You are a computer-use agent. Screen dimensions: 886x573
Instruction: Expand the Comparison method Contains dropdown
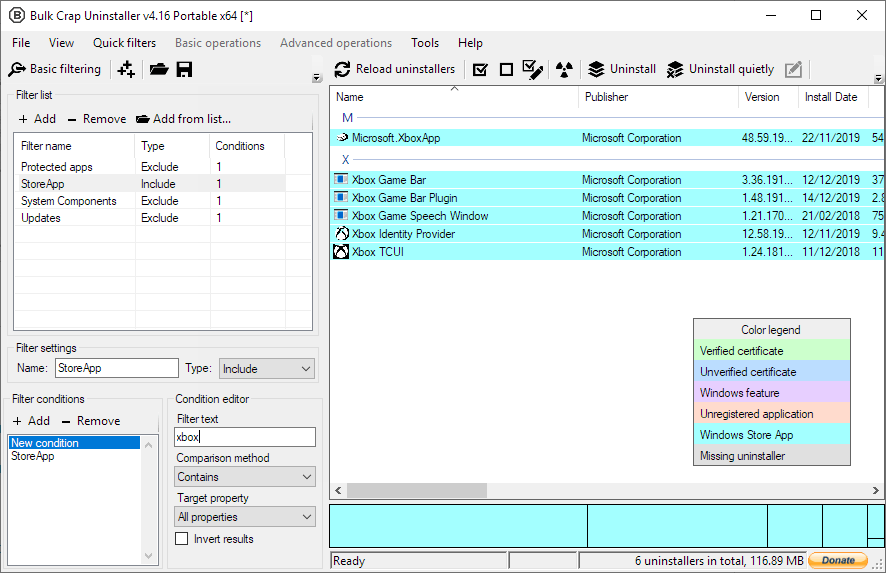(245, 476)
